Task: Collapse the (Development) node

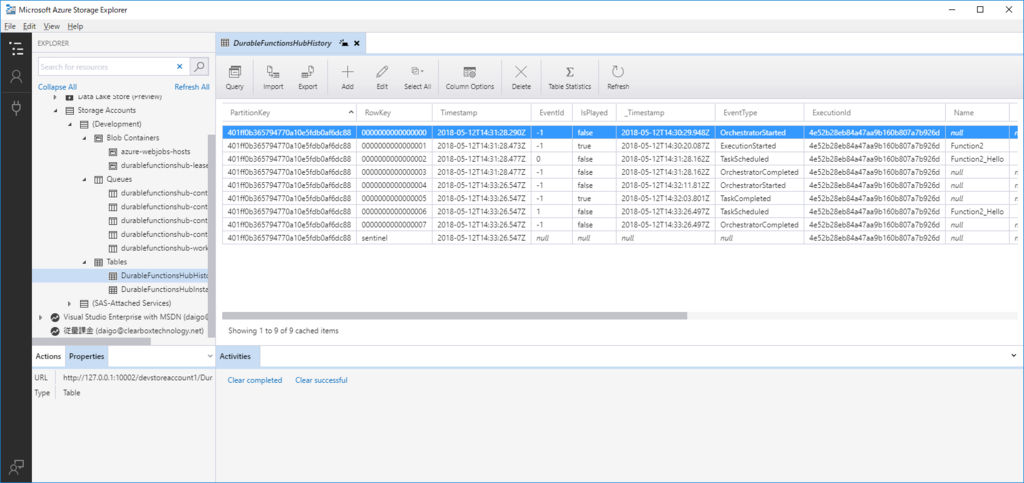Action: click(69, 124)
